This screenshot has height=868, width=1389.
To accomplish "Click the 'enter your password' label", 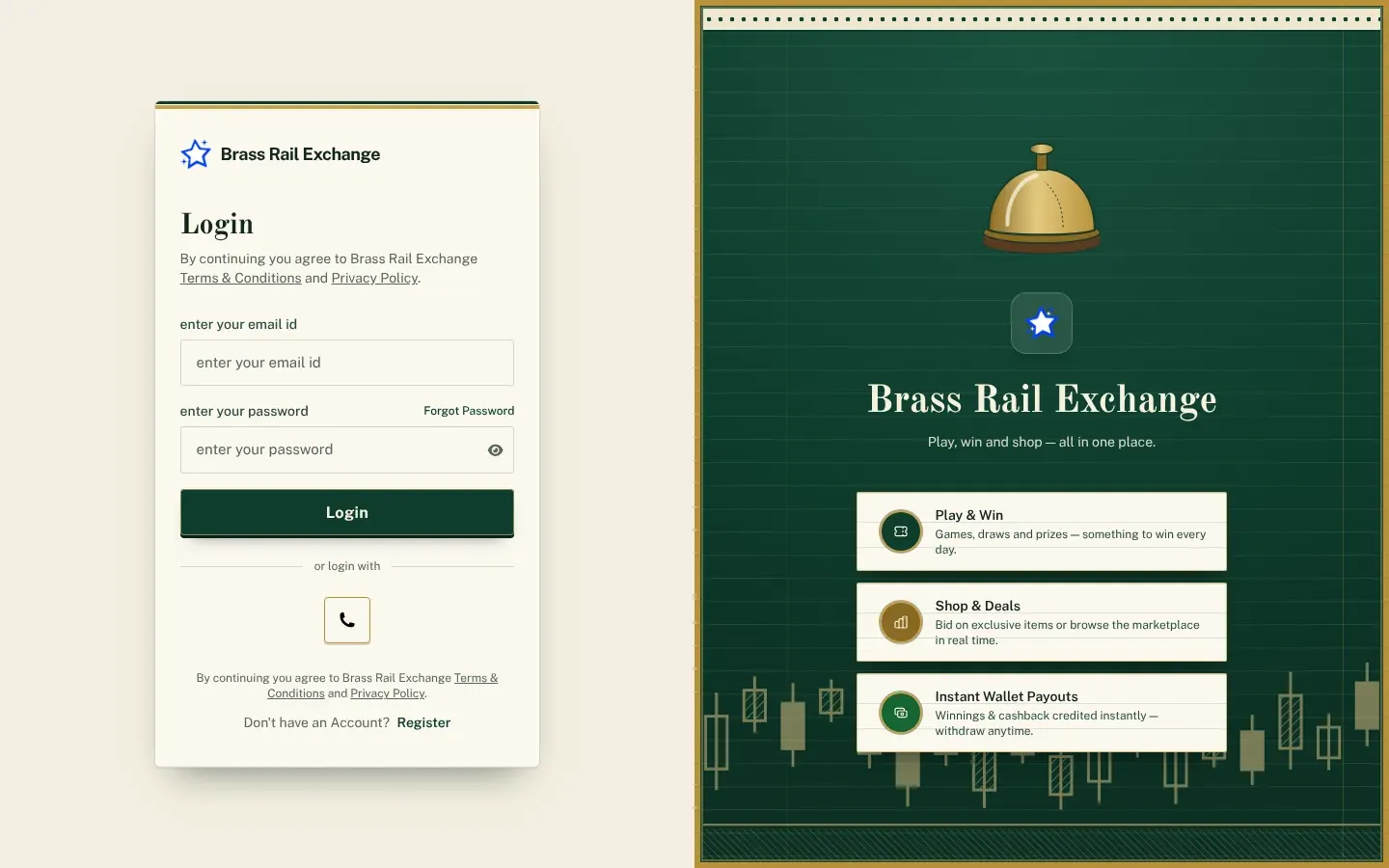I will (244, 411).
